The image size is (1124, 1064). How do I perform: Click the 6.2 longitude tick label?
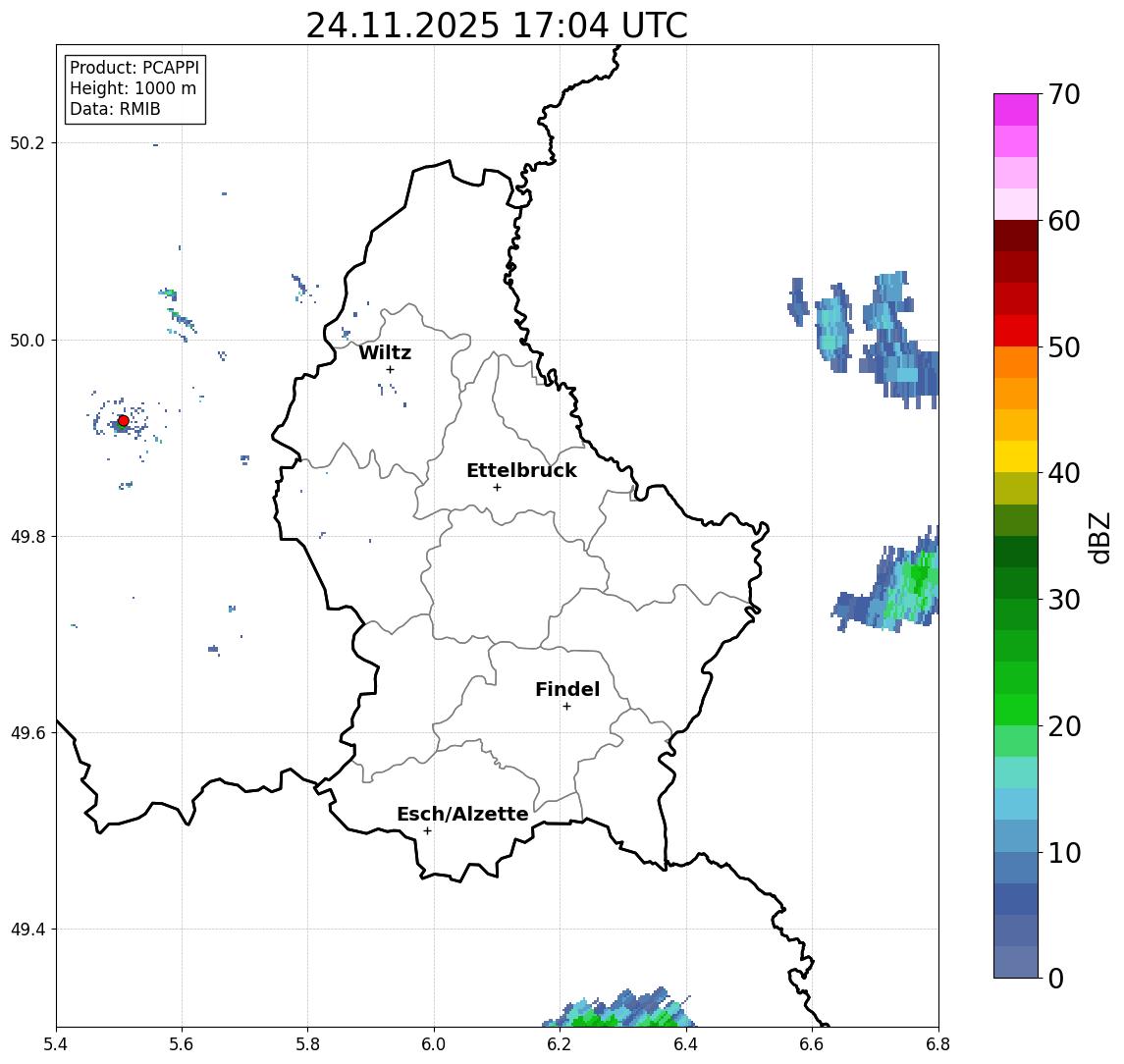pyautogui.click(x=560, y=1044)
